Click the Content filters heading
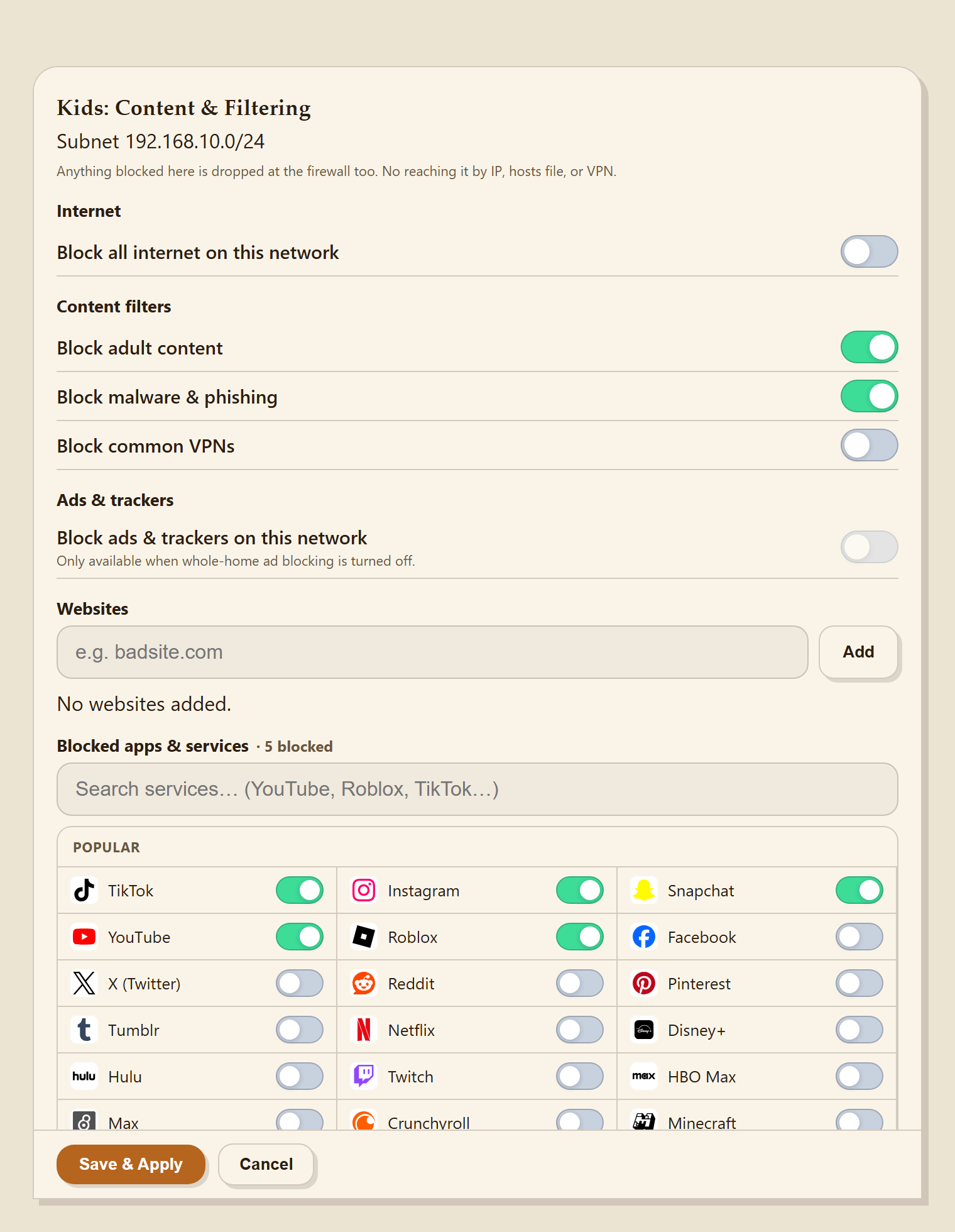Screen dimensions: 955x1232 click(x=114, y=307)
